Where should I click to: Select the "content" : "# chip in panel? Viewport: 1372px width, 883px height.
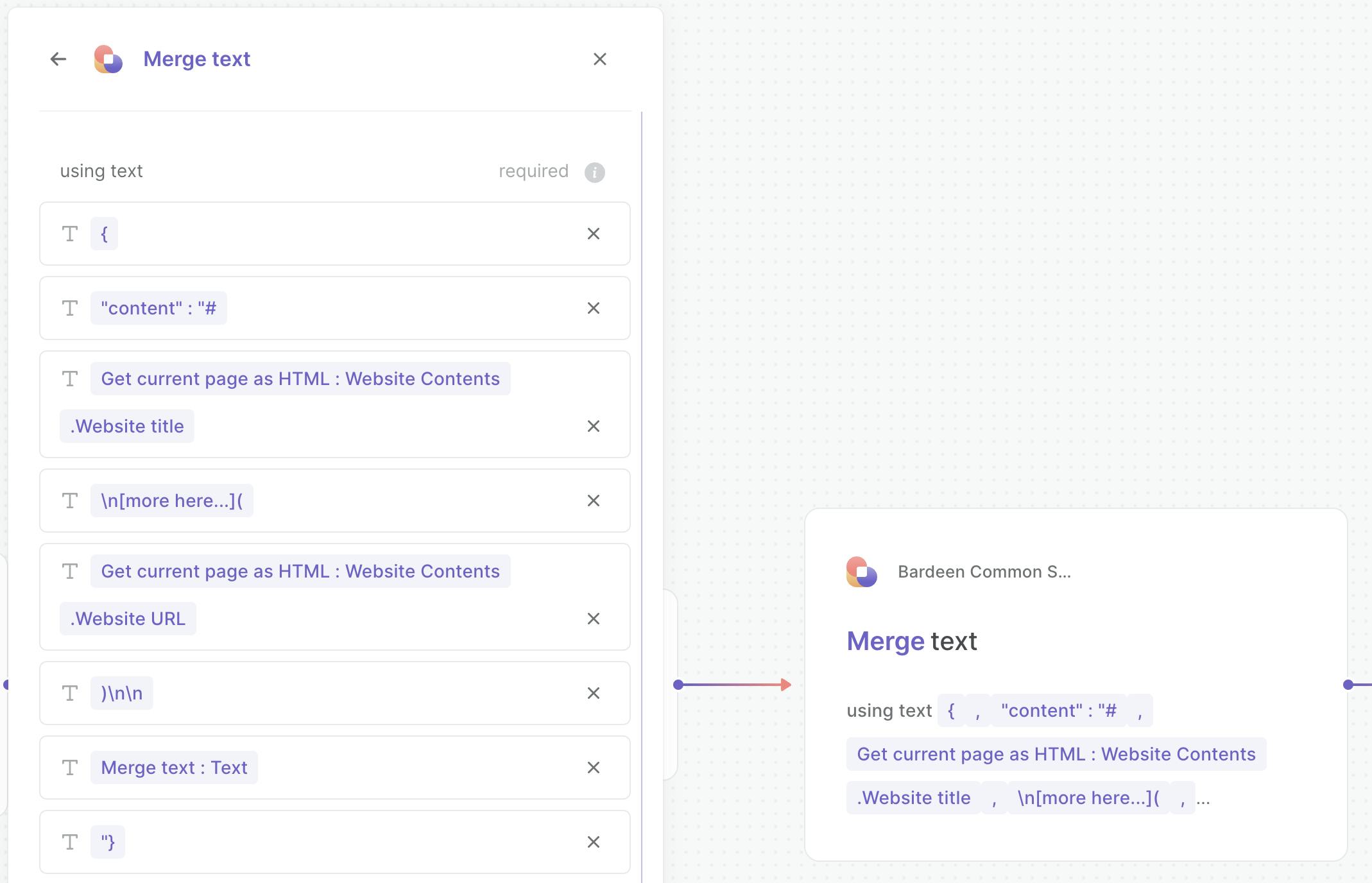(159, 308)
